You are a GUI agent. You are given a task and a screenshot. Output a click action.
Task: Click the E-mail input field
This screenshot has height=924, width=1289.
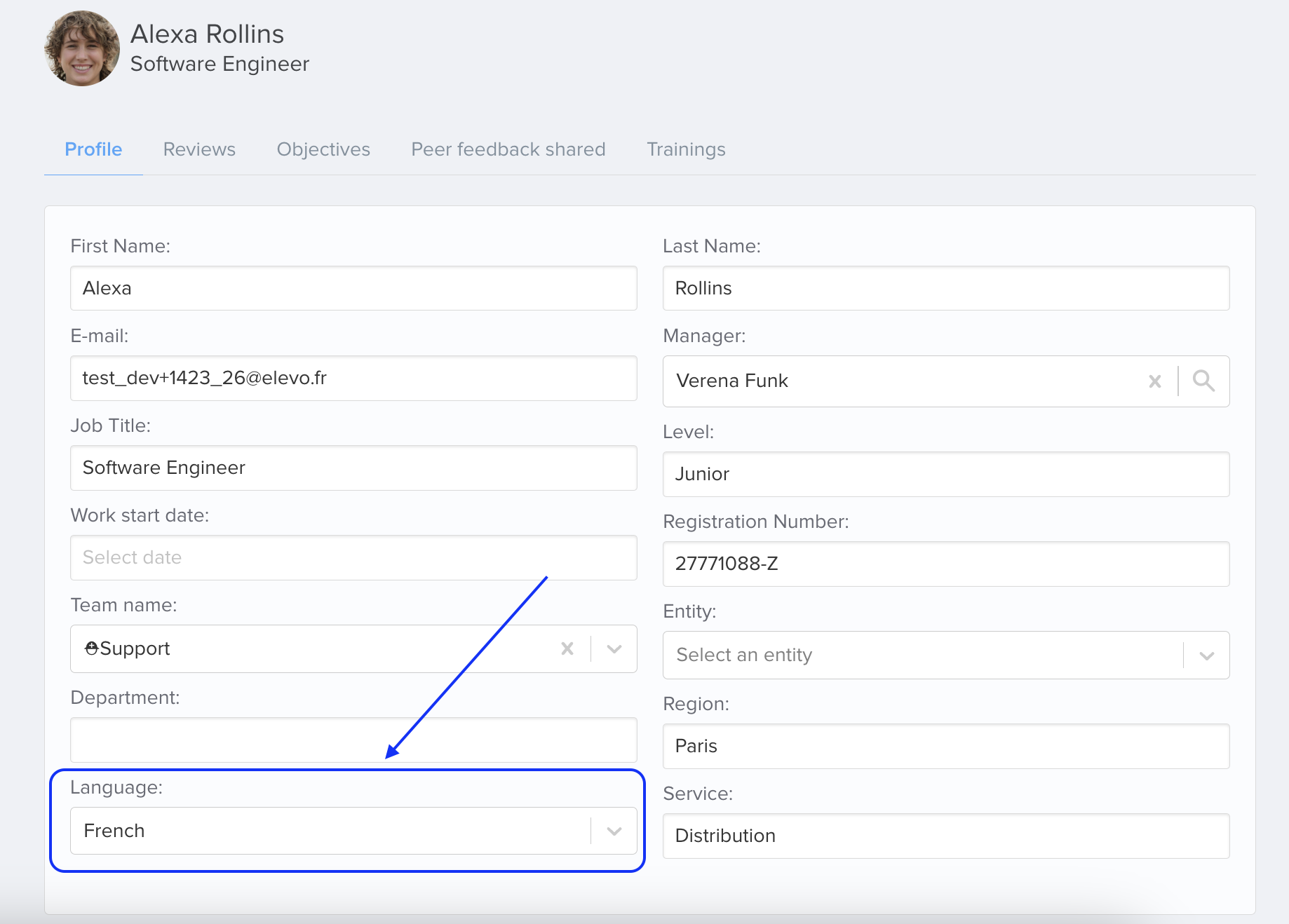tap(353, 378)
